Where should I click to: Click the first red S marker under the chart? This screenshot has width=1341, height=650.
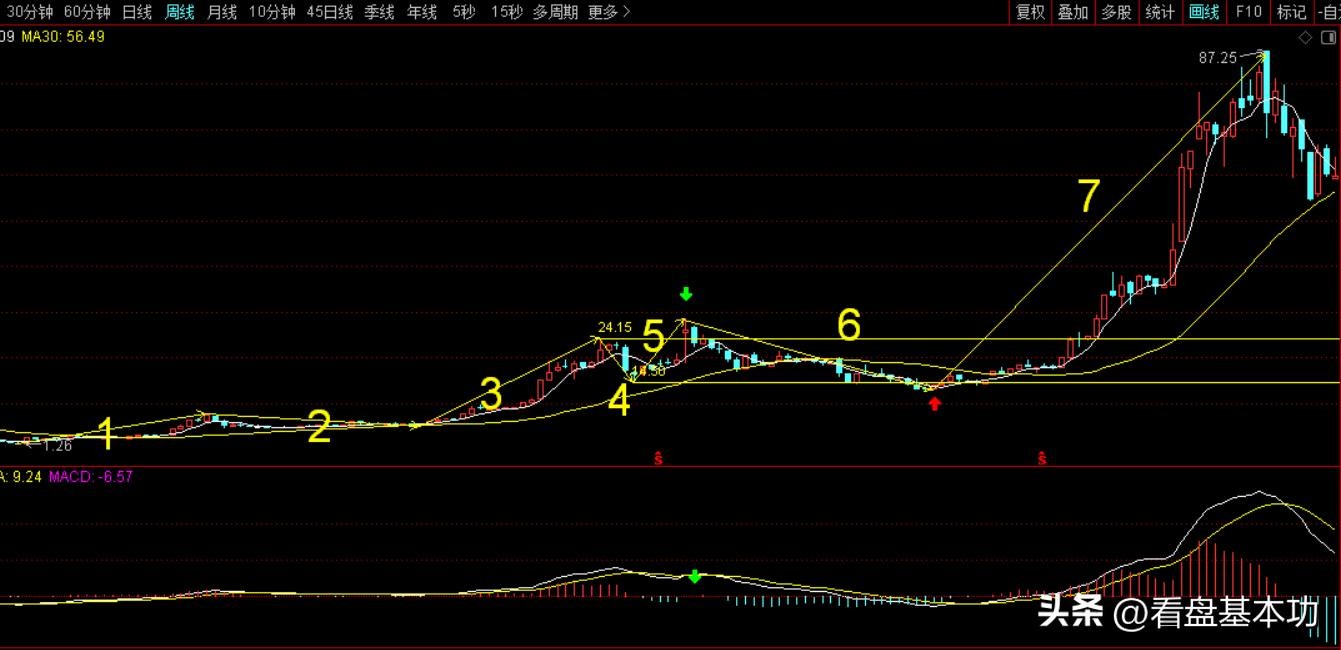658,459
